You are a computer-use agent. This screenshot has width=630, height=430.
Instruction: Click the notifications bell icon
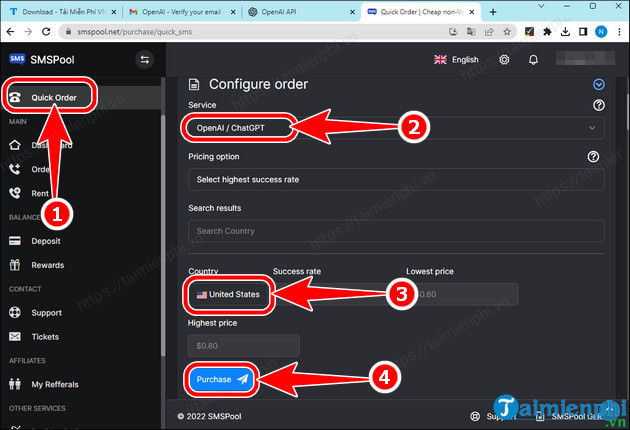click(x=535, y=60)
